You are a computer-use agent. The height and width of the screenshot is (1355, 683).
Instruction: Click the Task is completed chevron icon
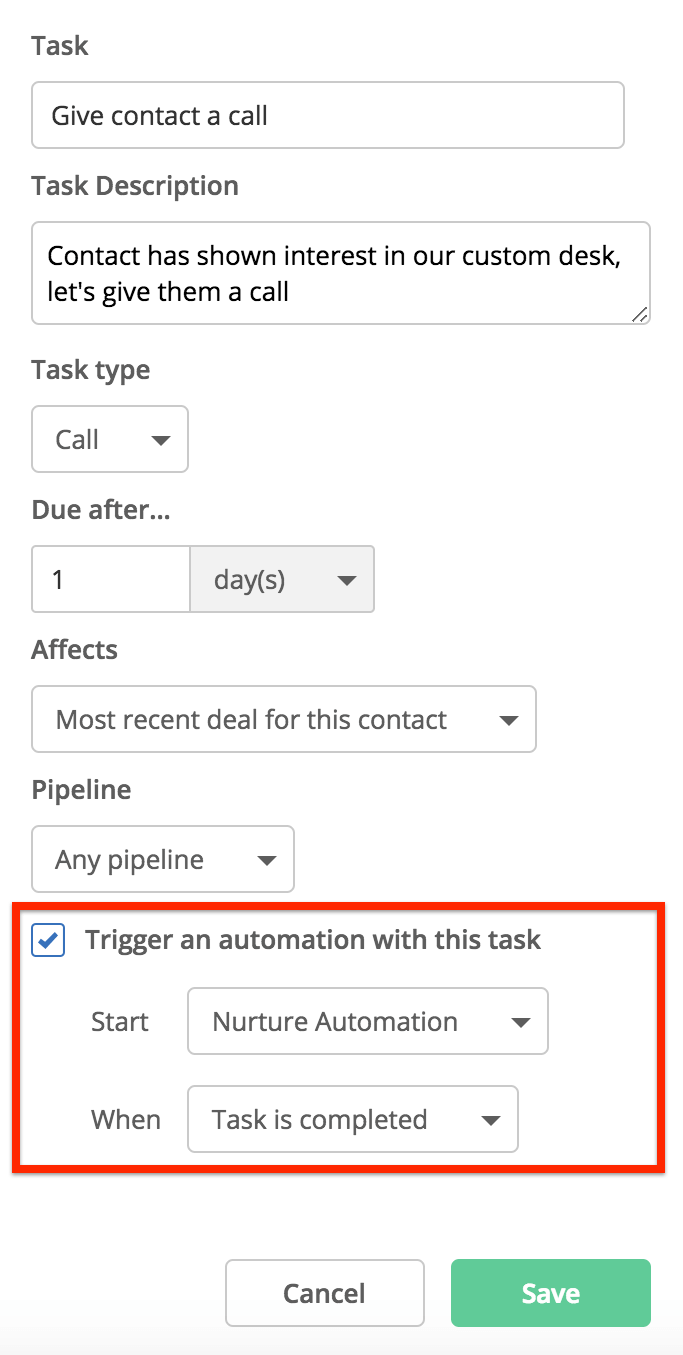tap(490, 1119)
